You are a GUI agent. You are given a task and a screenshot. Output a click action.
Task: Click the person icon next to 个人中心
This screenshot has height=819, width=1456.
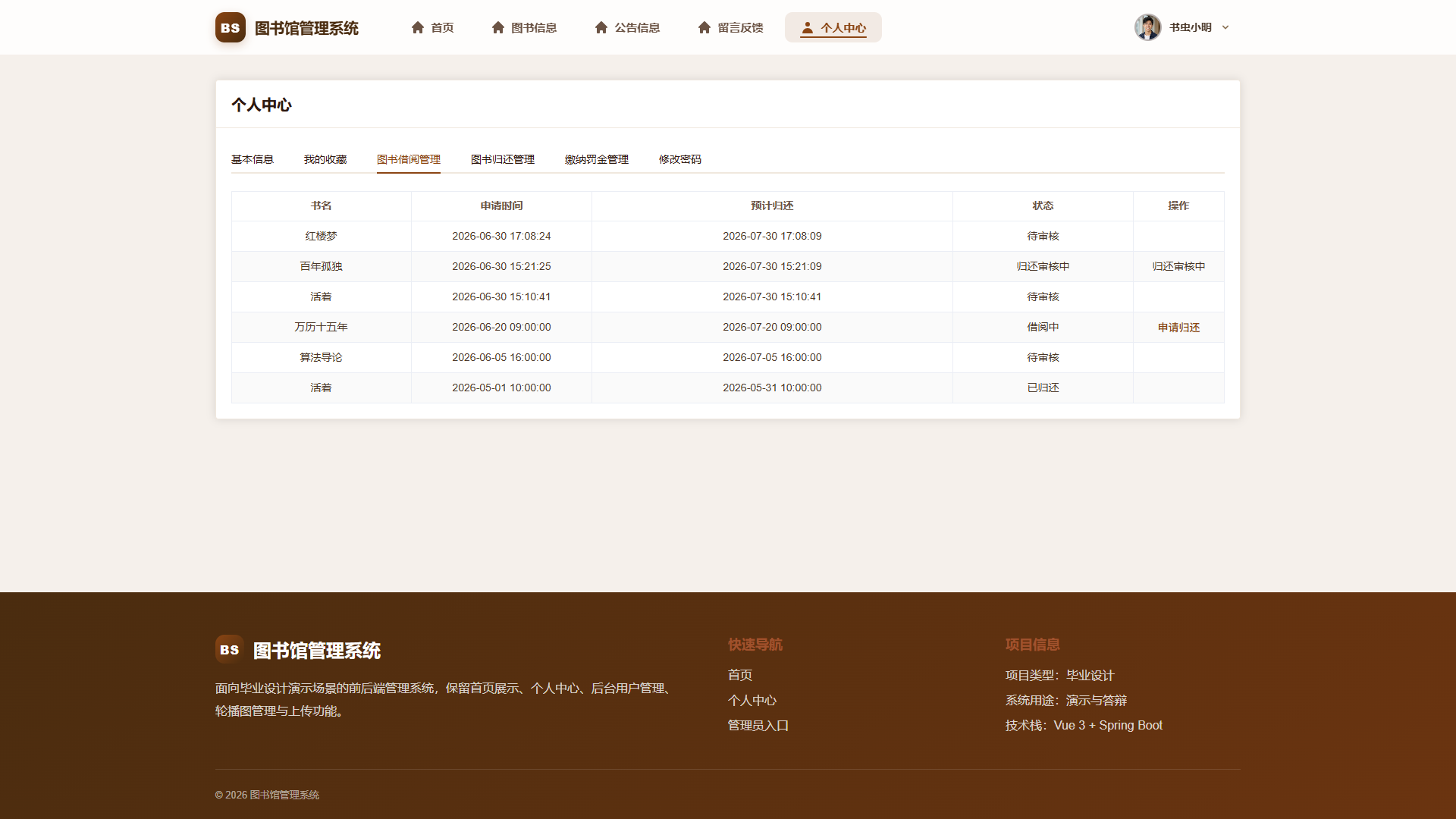(808, 27)
